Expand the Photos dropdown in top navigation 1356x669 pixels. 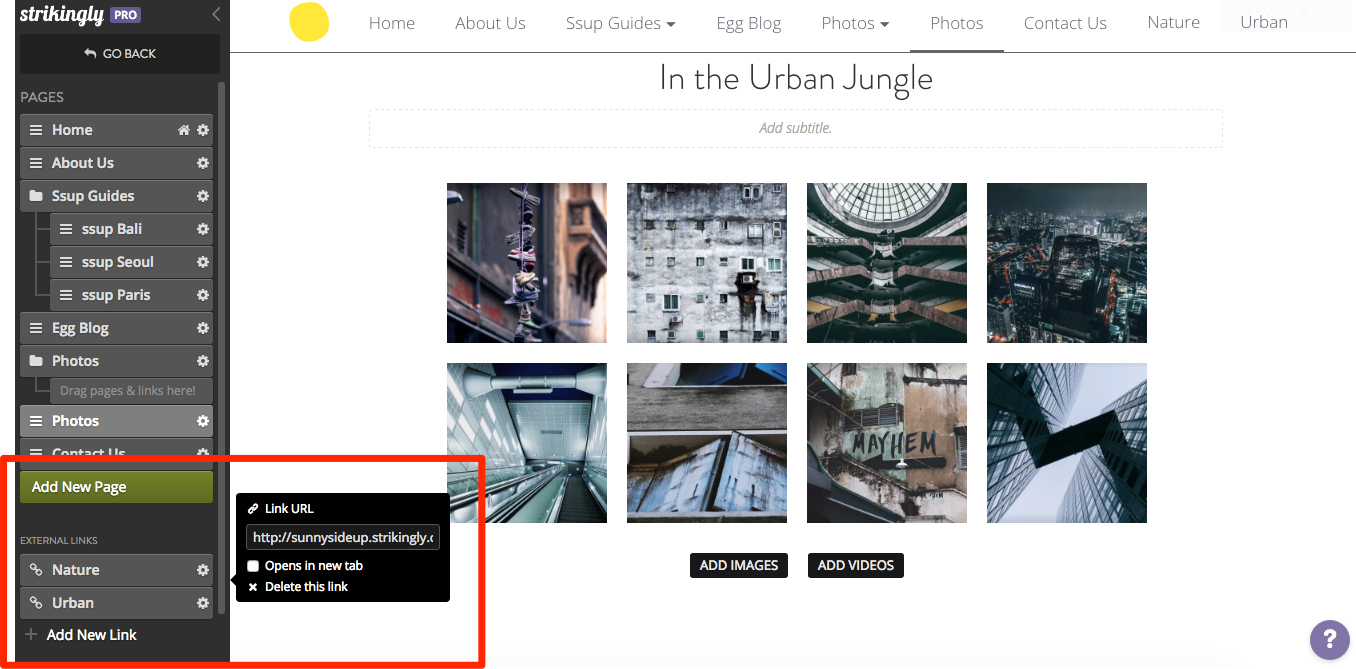point(855,23)
